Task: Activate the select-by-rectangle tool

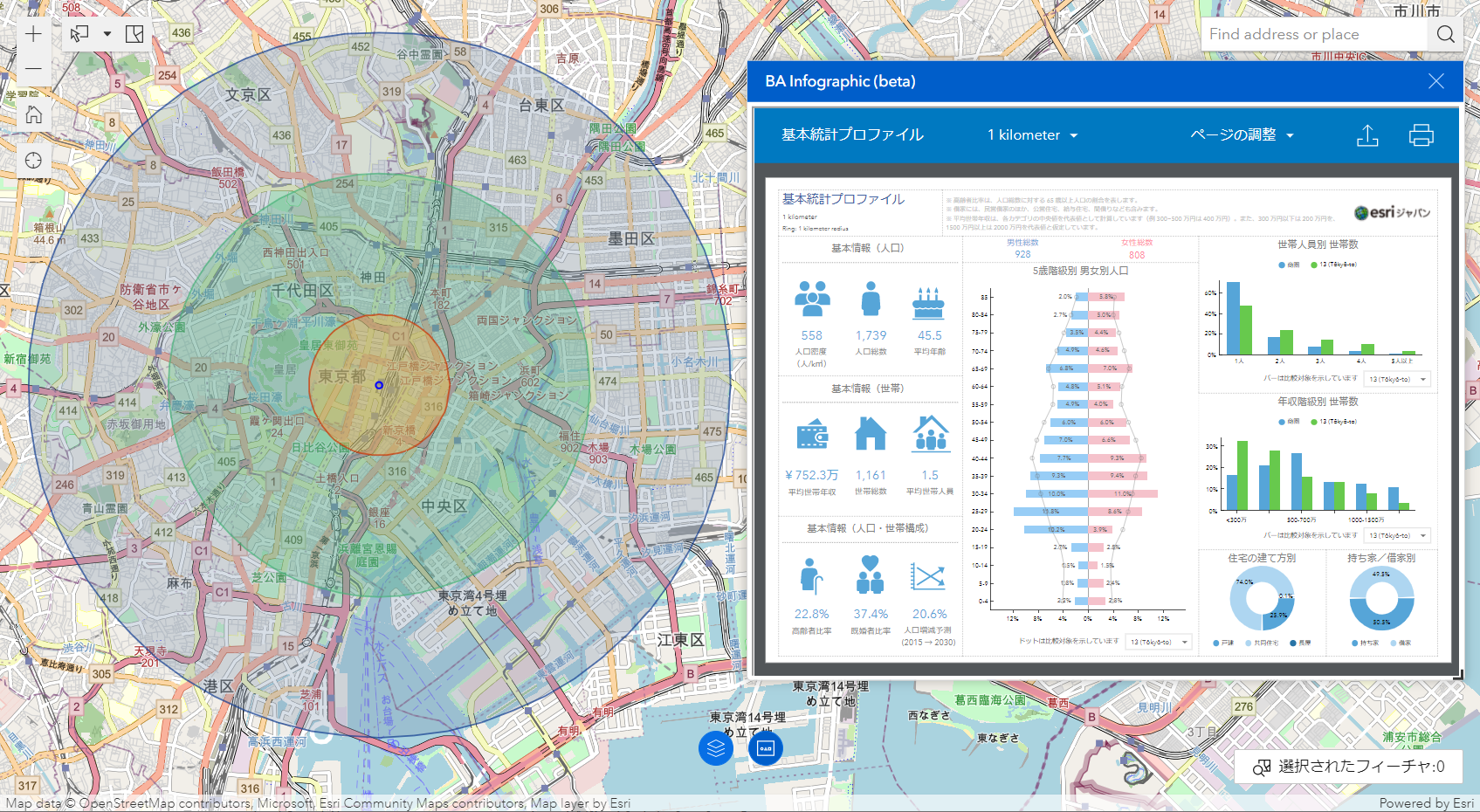Action: (79, 34)
